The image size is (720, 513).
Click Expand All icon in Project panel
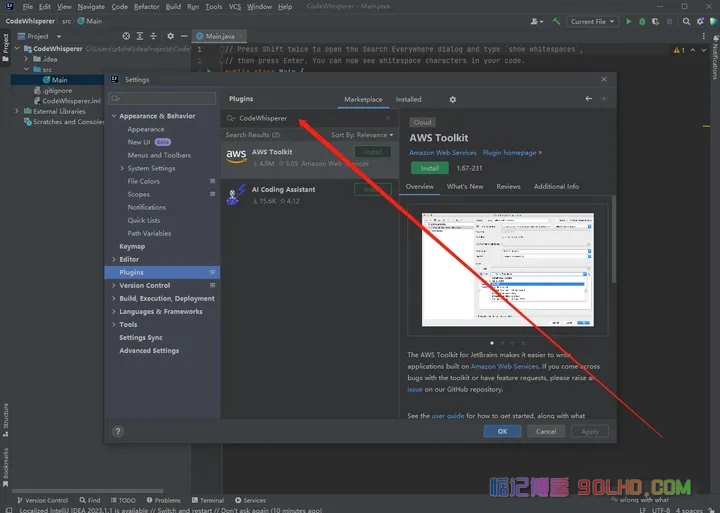pos(140,36)
